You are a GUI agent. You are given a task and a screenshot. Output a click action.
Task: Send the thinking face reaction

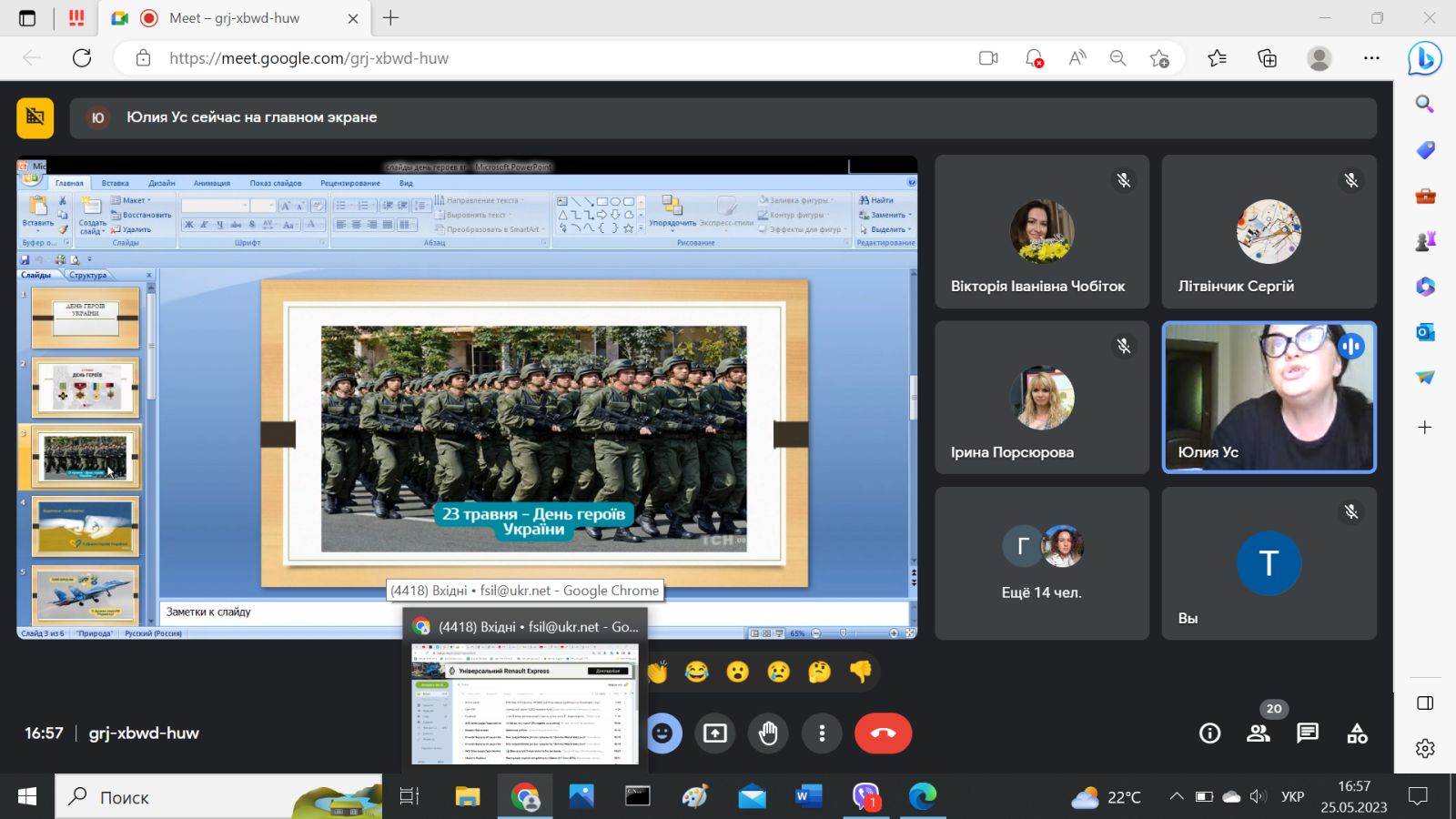pos(819,672)
